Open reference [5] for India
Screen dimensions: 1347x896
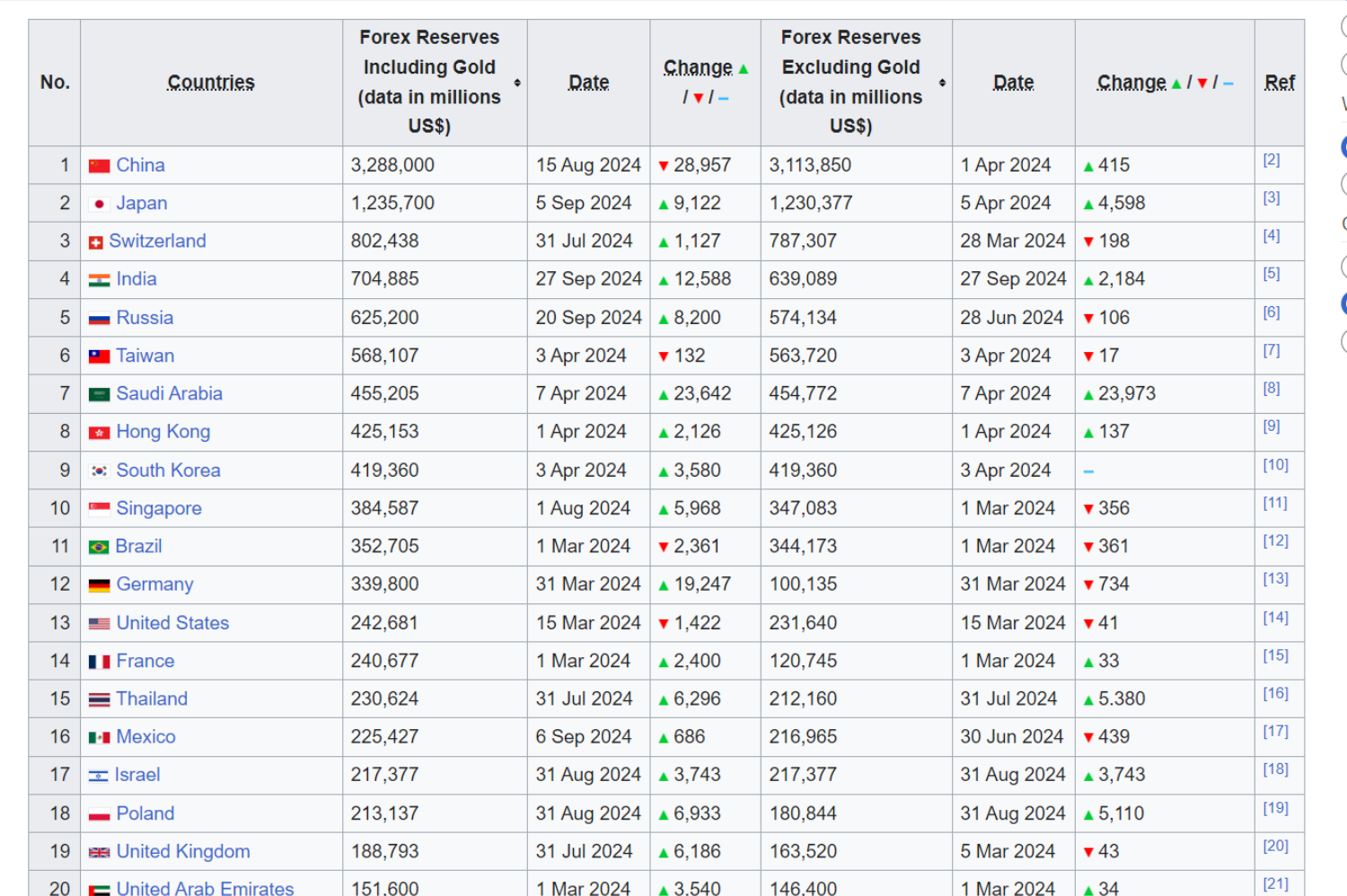pos(1271,274)
